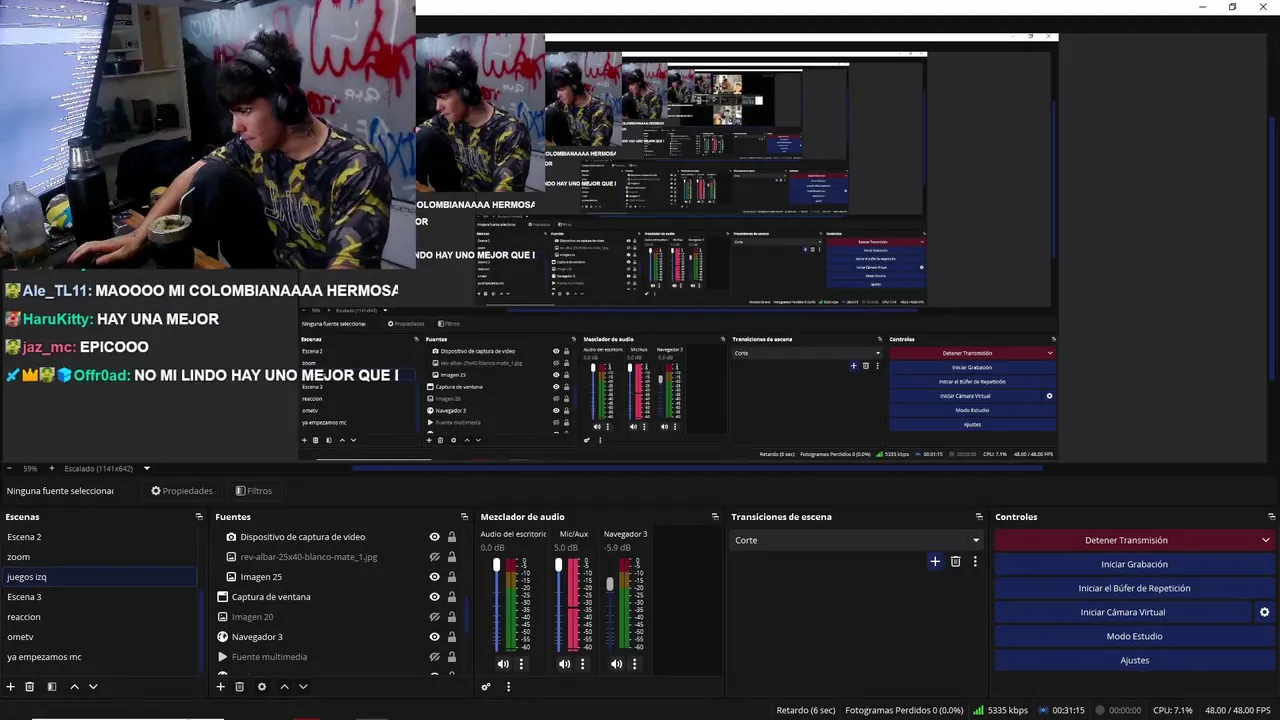Switch to ya empezamos mc scene
Image resolution: width=1280 pixels, height=720 pixels.
pos(99,657)
